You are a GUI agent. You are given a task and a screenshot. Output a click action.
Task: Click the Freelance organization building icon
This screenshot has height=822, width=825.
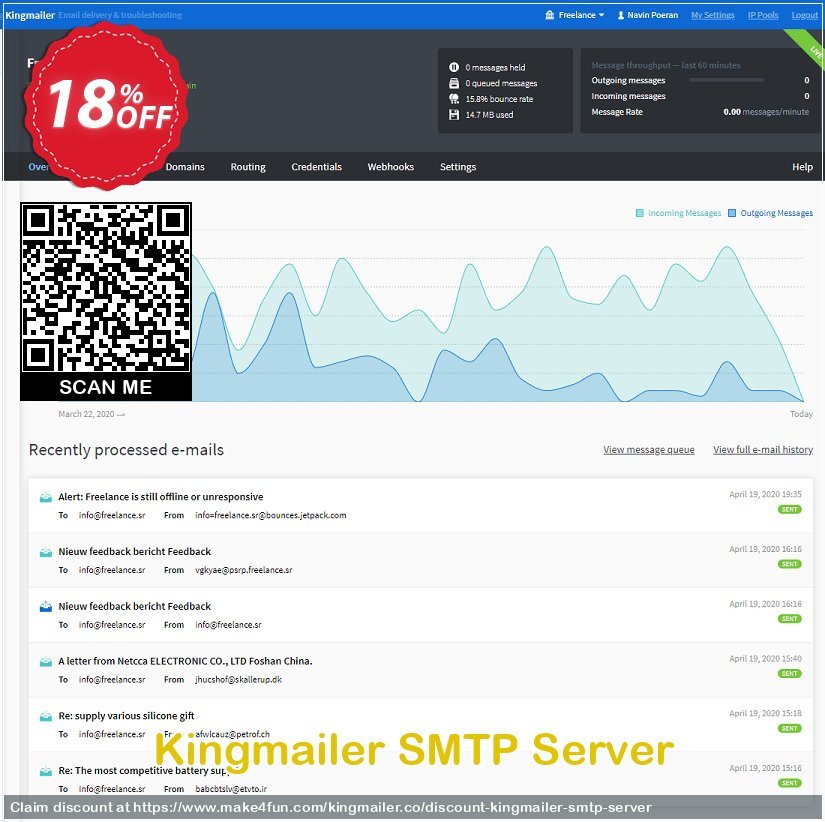click(549, 15)
